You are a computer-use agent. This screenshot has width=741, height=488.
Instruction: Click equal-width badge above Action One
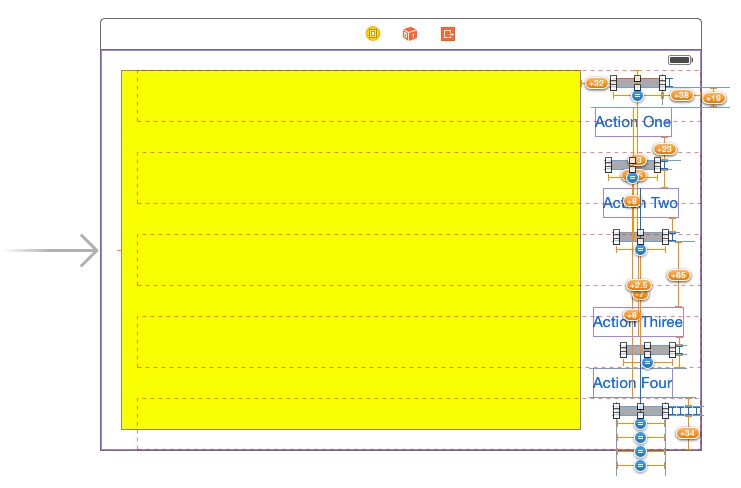coord(637,95)
